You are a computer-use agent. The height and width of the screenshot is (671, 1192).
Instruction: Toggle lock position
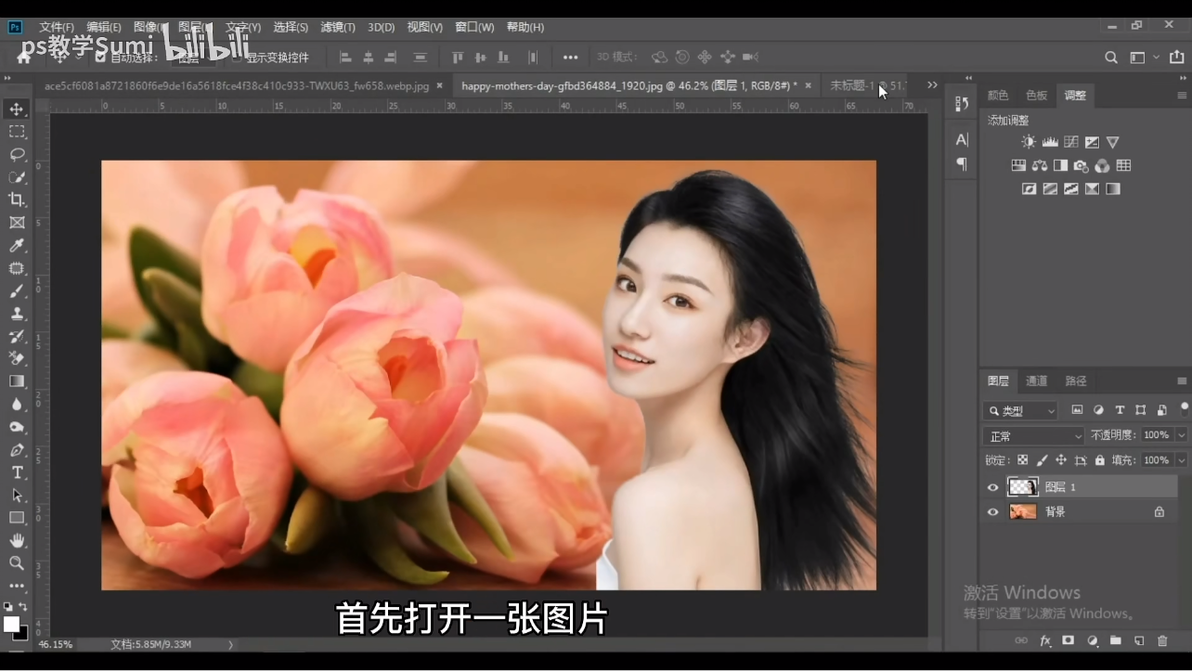coord(1060,461)
